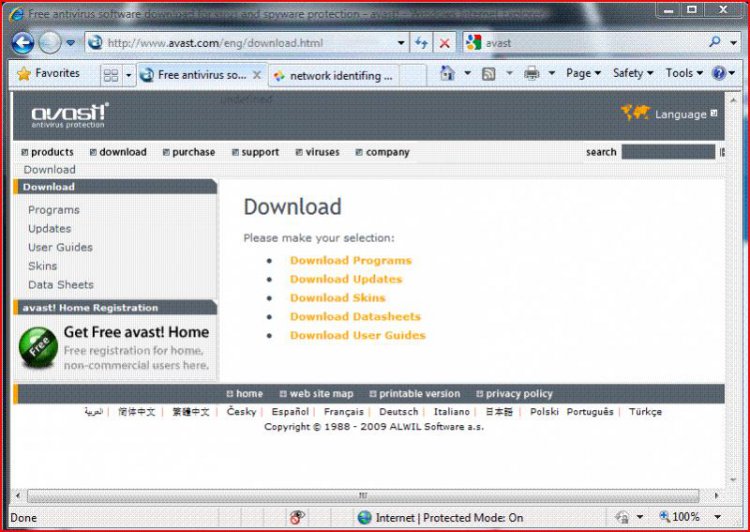The width and height of the screenshot is (750, 532).
Task: Select Data Sheets in the left sidebar
Action: click(x=61, y=285)
